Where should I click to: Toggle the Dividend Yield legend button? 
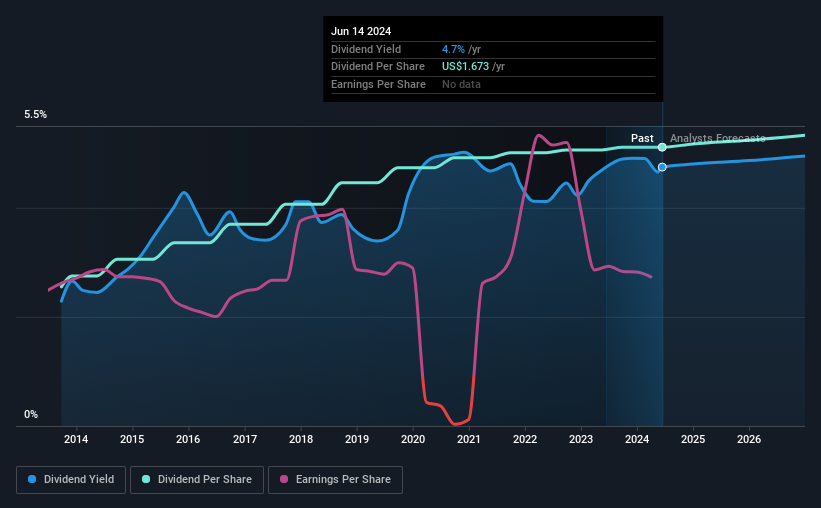tap(71, 480)
